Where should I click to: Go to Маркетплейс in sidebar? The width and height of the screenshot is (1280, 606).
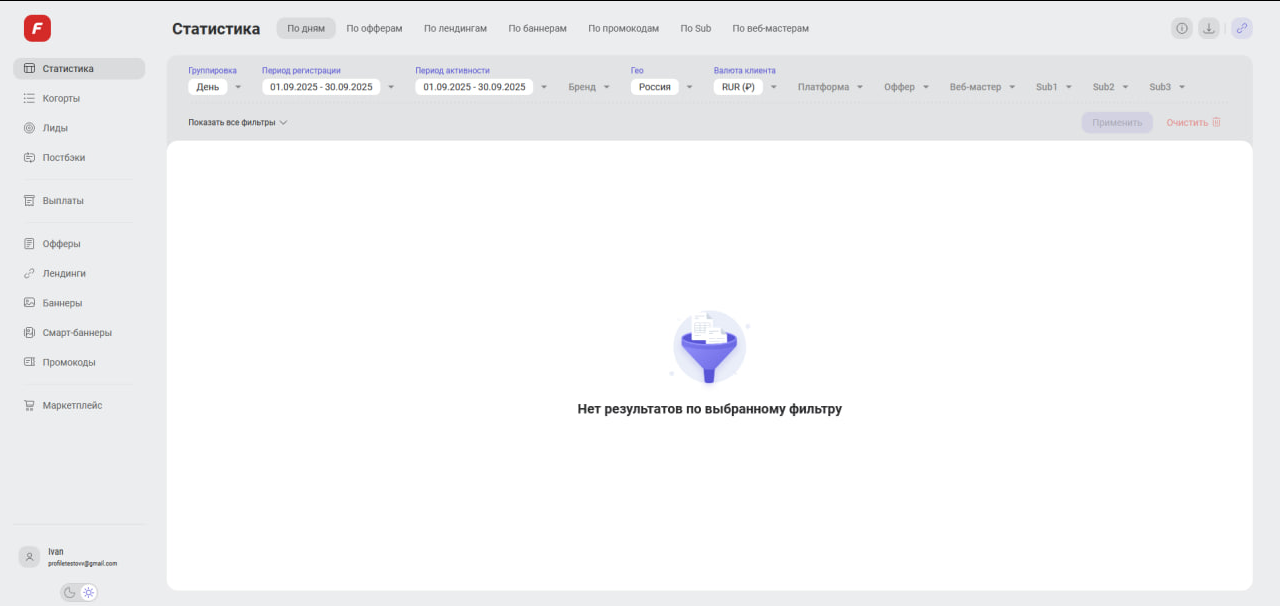72,405
